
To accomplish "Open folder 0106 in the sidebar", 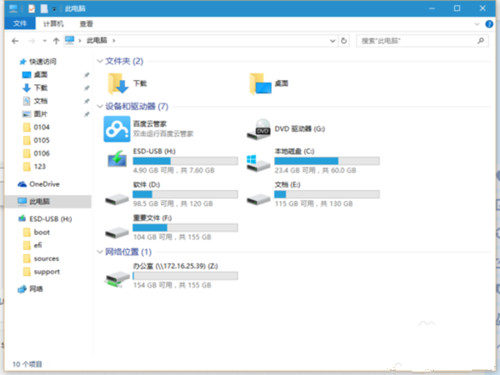I will pyautogui.click(x=42, y=153).
